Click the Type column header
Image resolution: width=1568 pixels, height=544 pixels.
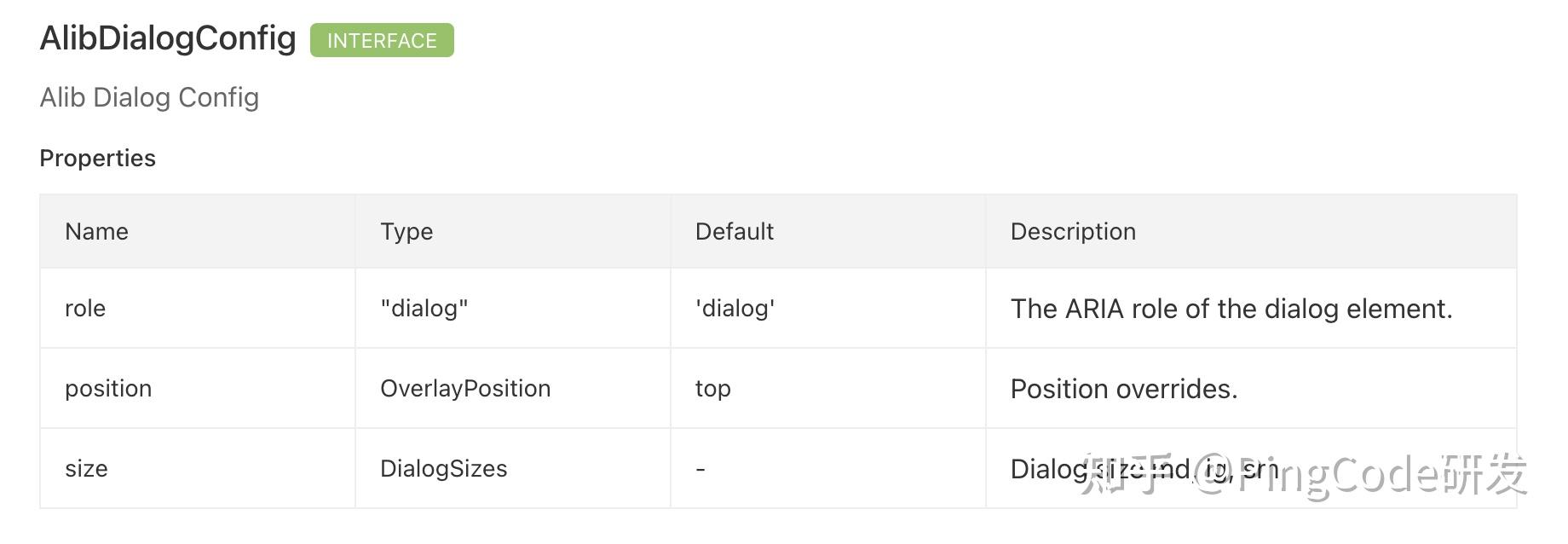coord(406,232)
